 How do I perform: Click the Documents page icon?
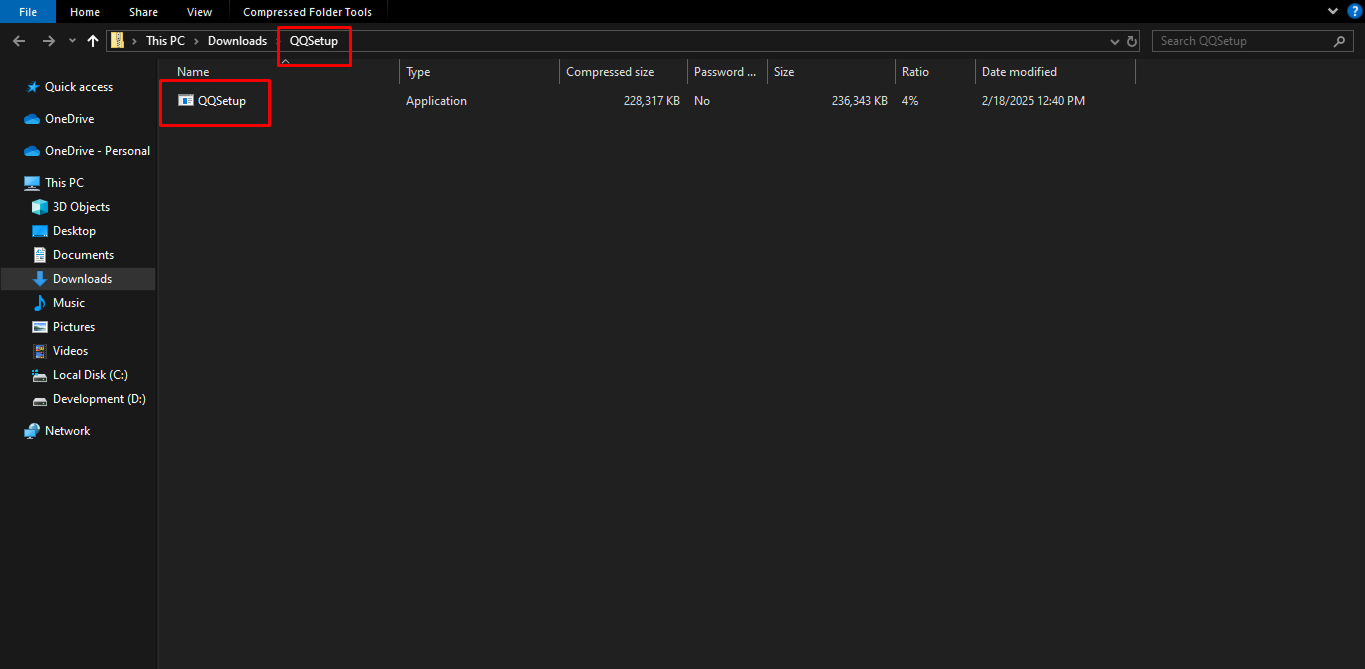click(x=40, y=255)
